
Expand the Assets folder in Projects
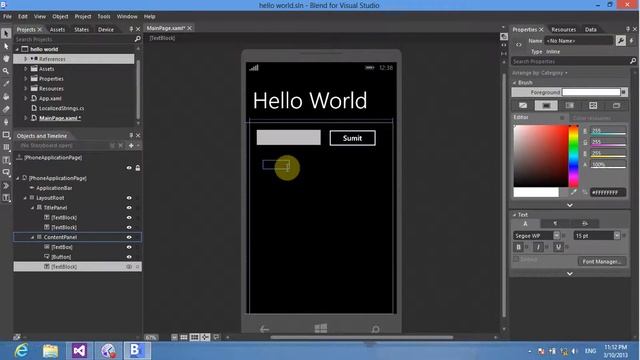point(25,69)
